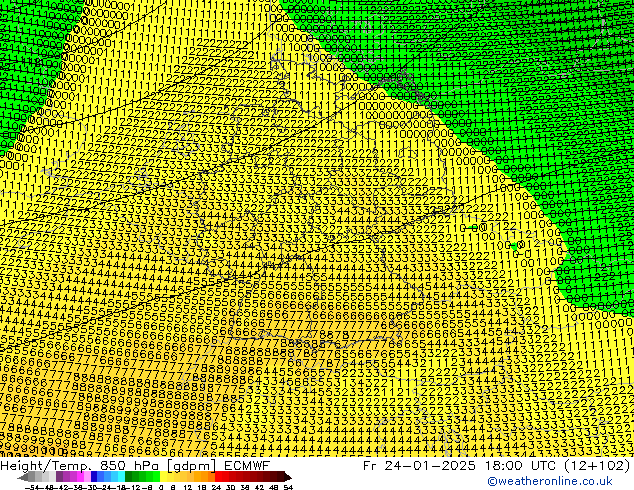Click the '850 hPa' level label
Image resolution: width=634 pixels, height=490 pixels.
[130, 465]
